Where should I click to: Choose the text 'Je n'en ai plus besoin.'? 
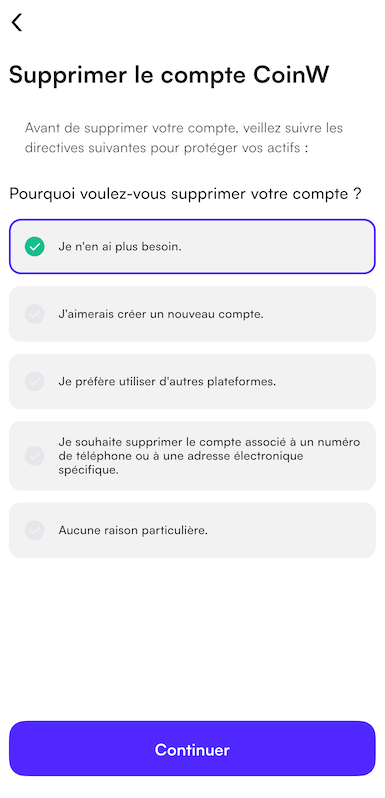click(120, 247)
